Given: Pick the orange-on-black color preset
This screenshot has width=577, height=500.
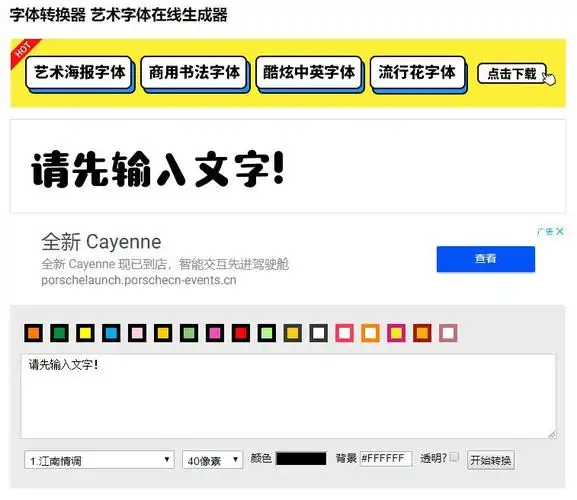Looking at the screenshot, I should tap(33, 333).
